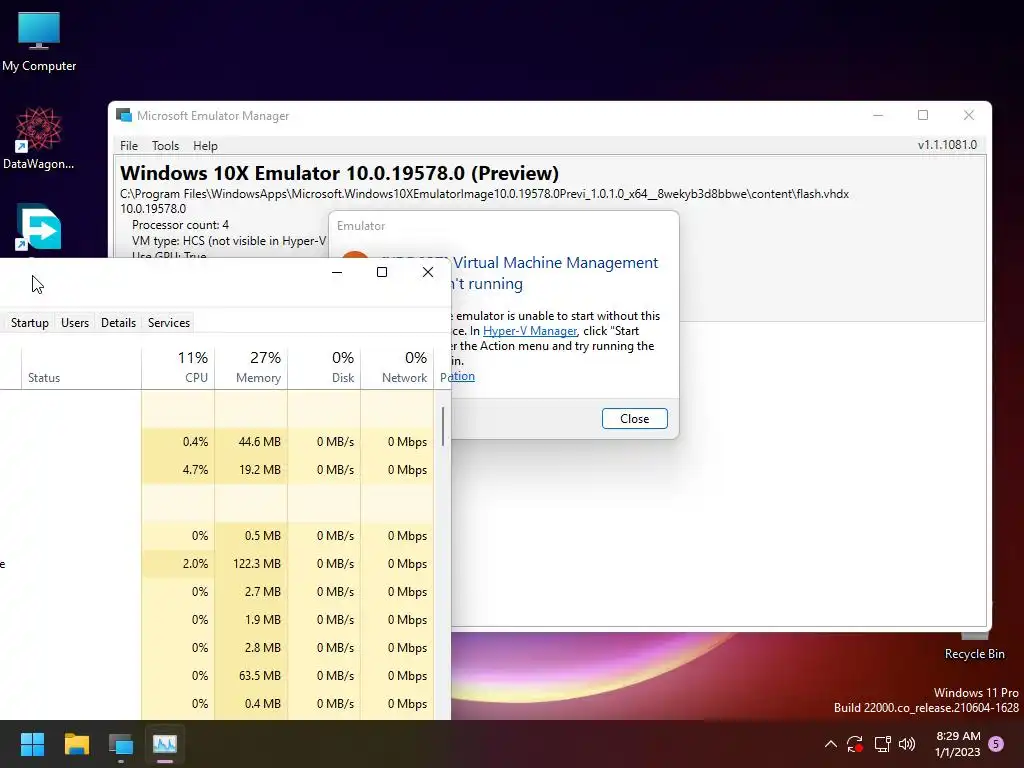Select the process row using 0.5 MB
The height and width of the screenshot is (768, 1024).
216,536
